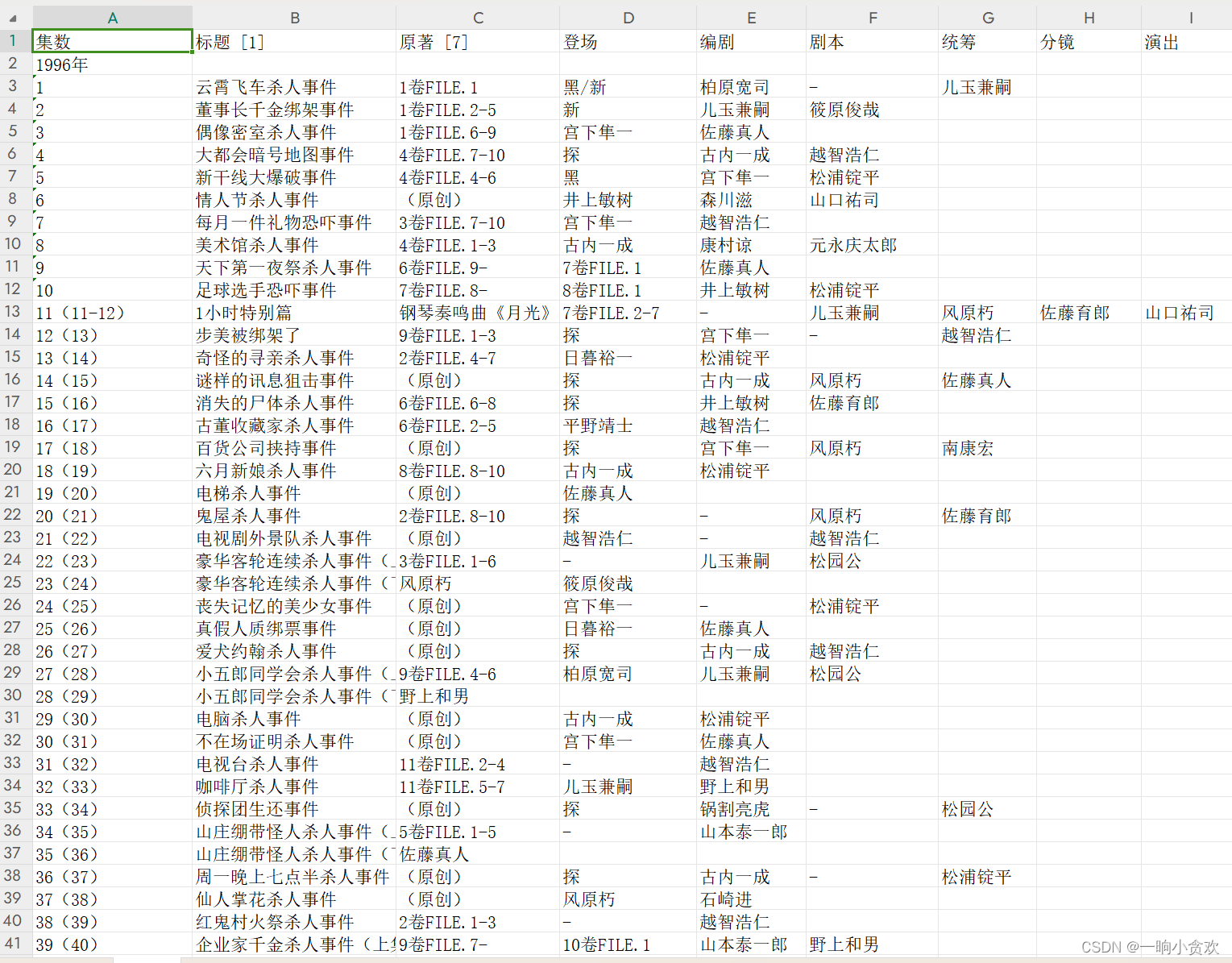Click cell 奇怪的寻亲杀人事件
The height and width of the screenshot is (963, 1232).
295,358
